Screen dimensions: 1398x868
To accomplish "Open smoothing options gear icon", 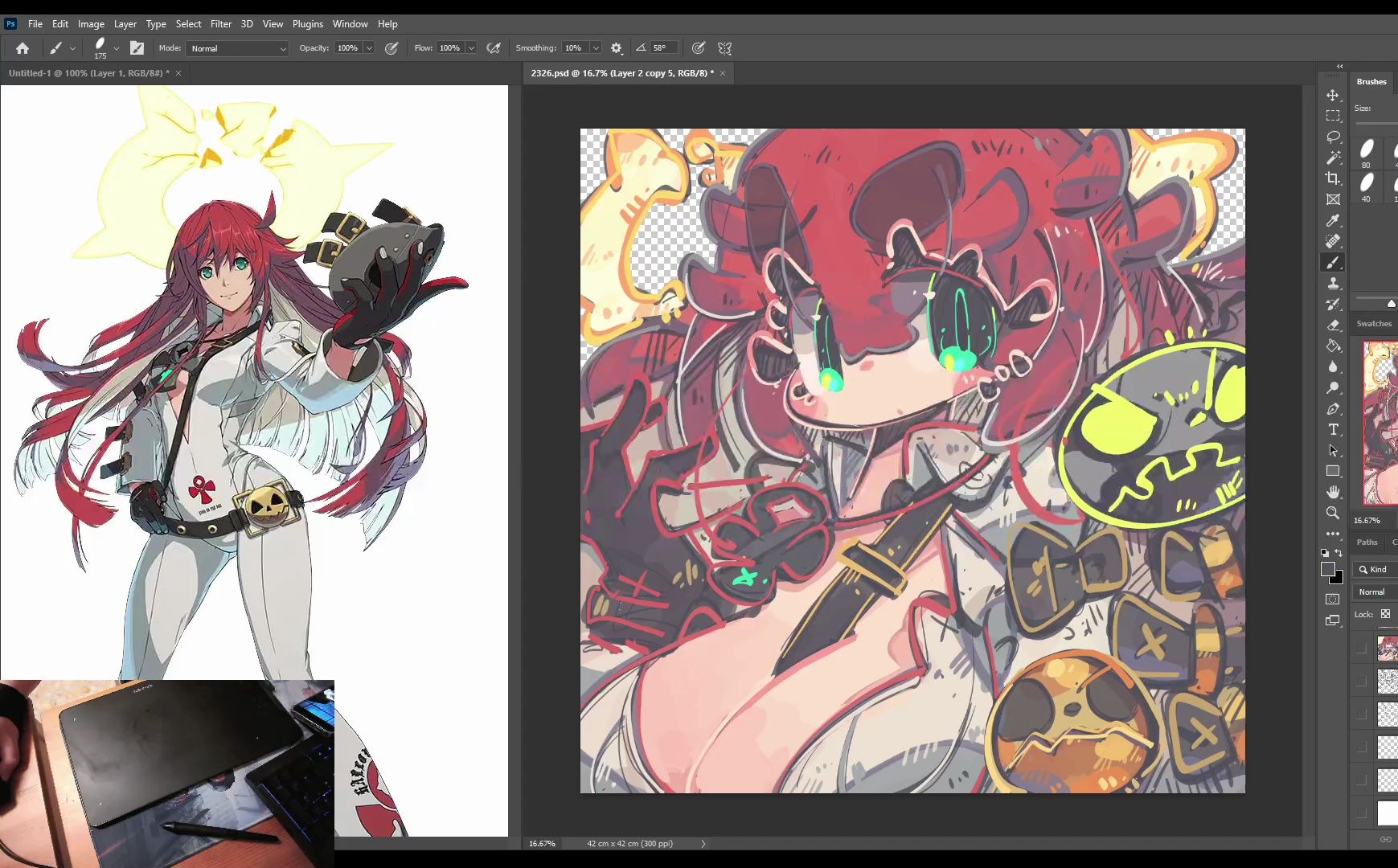I will coord(617,48).
